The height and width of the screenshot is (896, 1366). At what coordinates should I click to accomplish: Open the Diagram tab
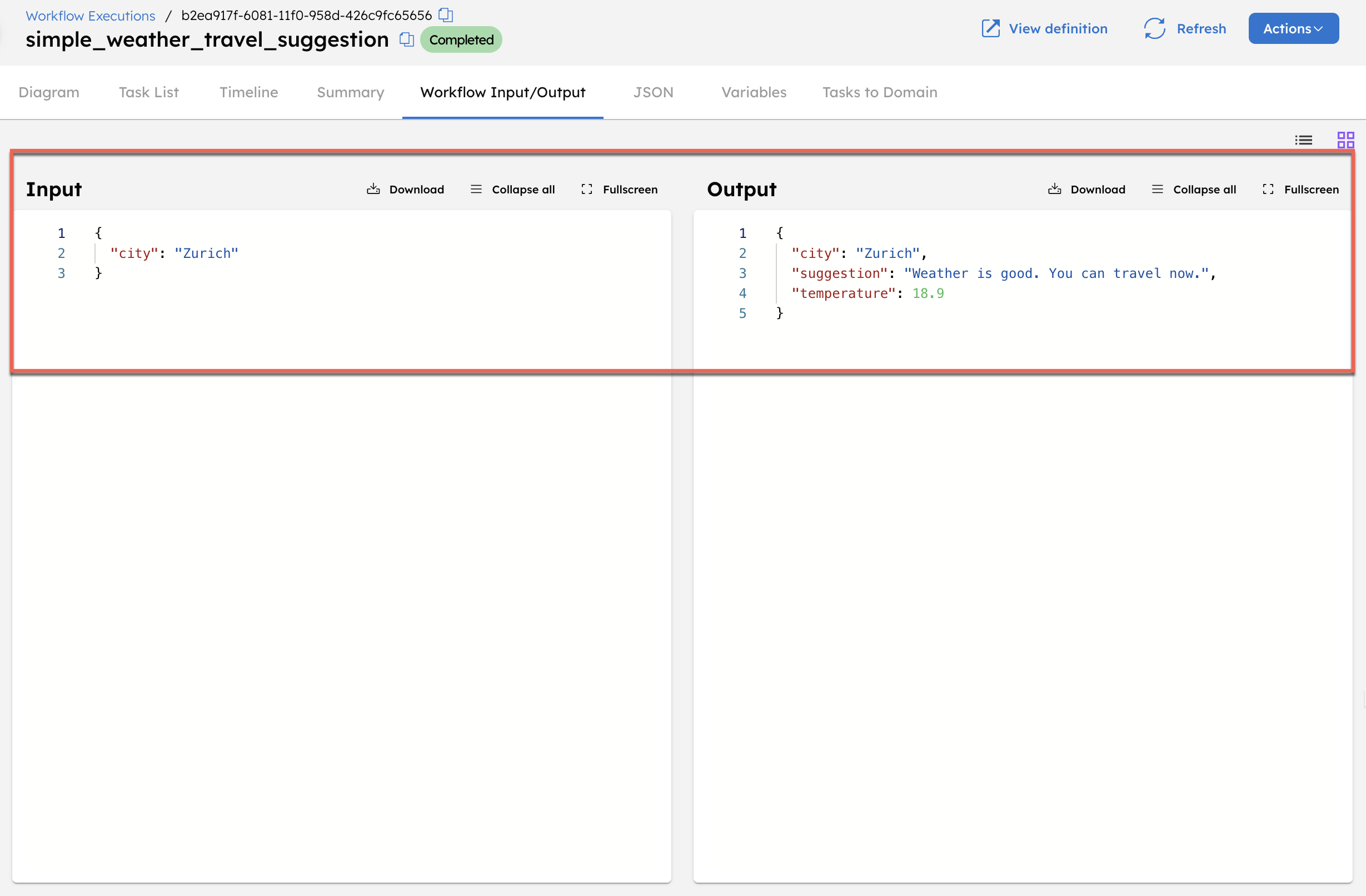click(49, 92)
